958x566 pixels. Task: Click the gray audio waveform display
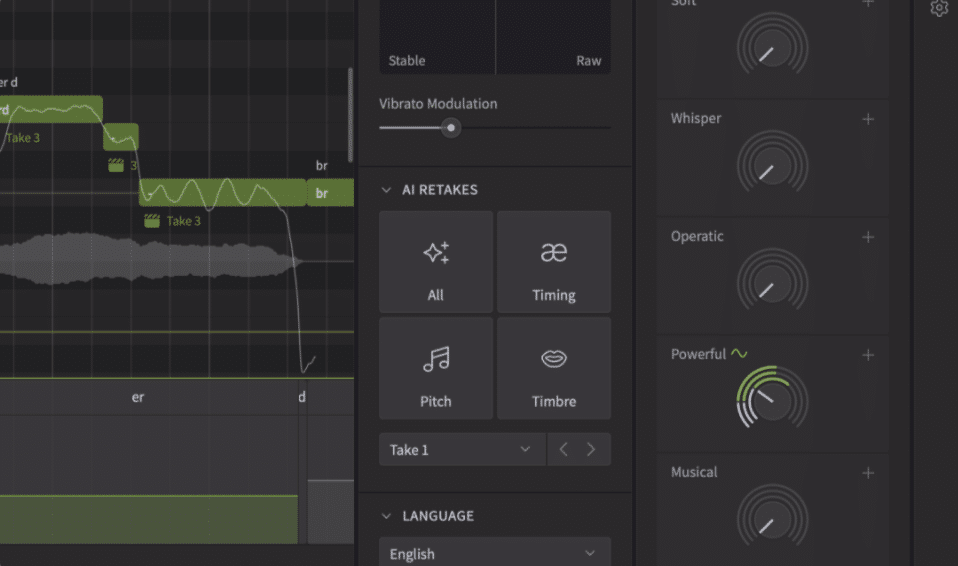pos(150,259)
